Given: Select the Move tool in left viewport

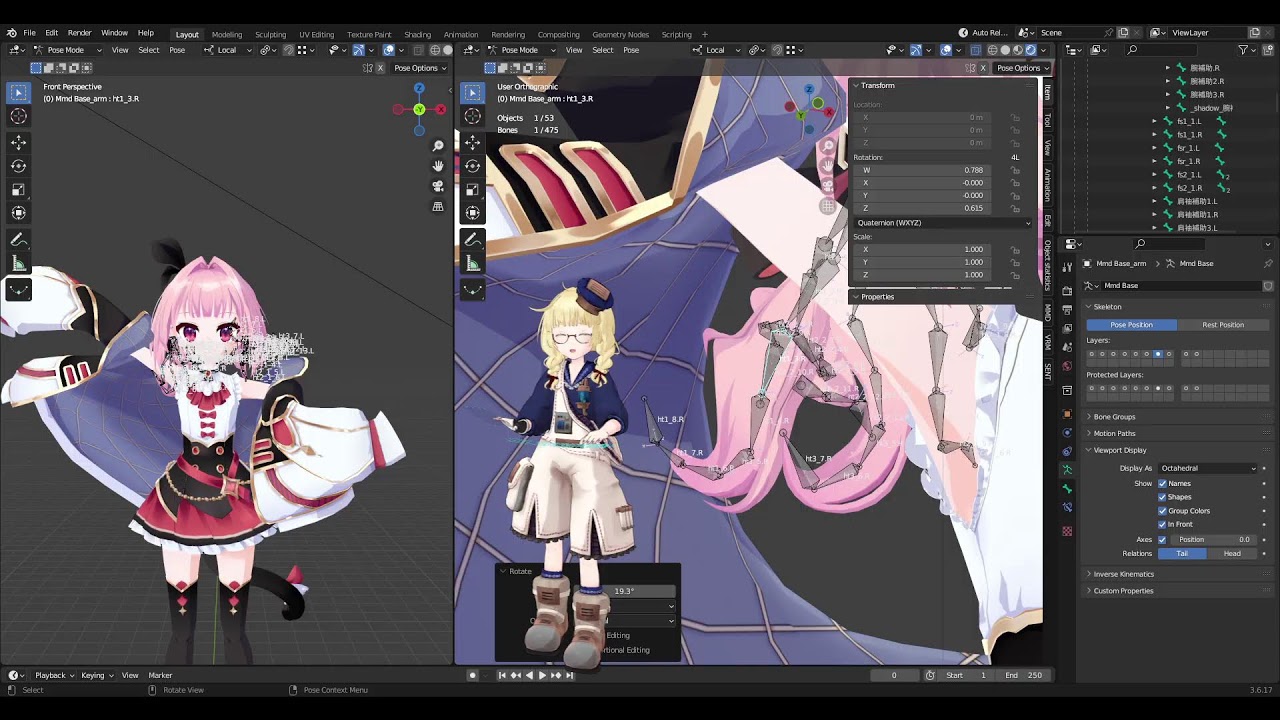Looking at the screenshot, I should tap(19, 142).
